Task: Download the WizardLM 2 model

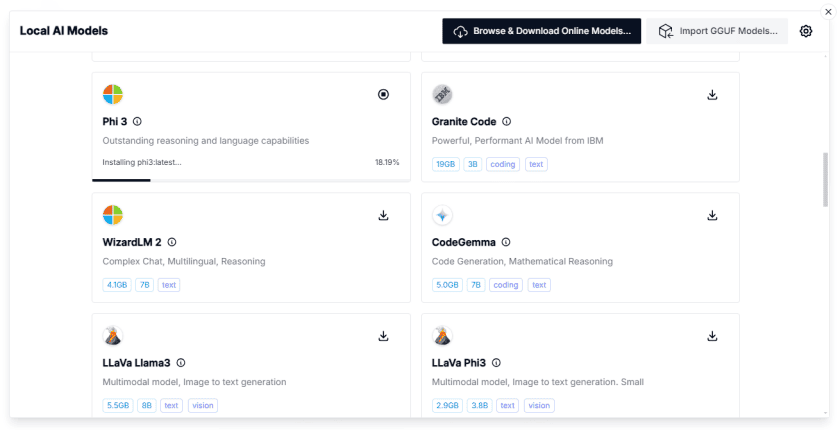Action: 383,215
